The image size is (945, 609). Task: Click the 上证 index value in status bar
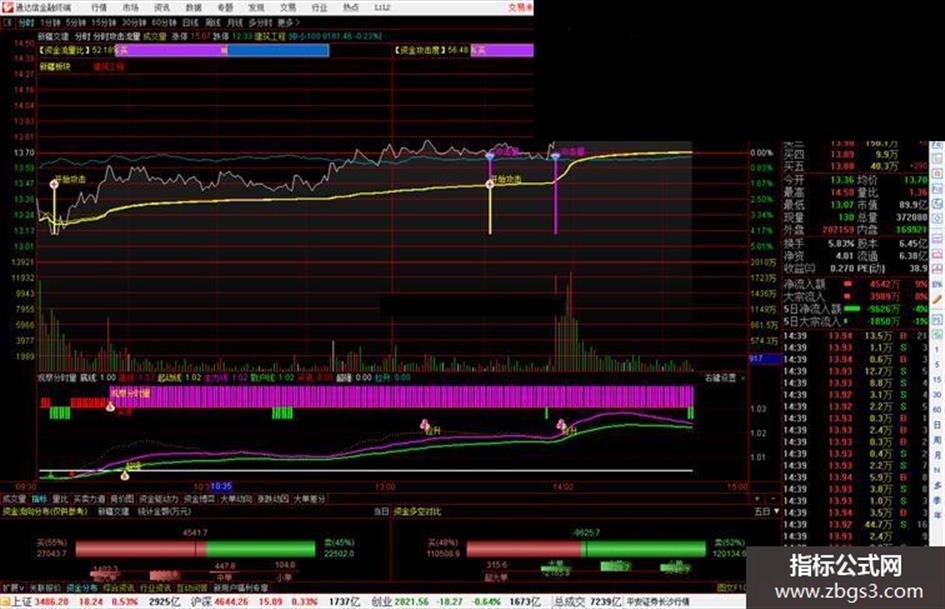pos(51,602)
